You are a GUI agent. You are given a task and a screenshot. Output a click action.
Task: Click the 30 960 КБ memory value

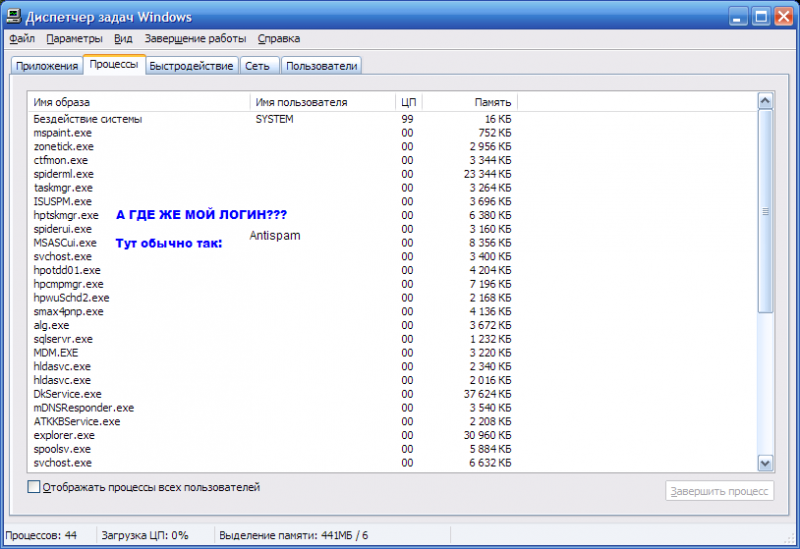[487, 436]
